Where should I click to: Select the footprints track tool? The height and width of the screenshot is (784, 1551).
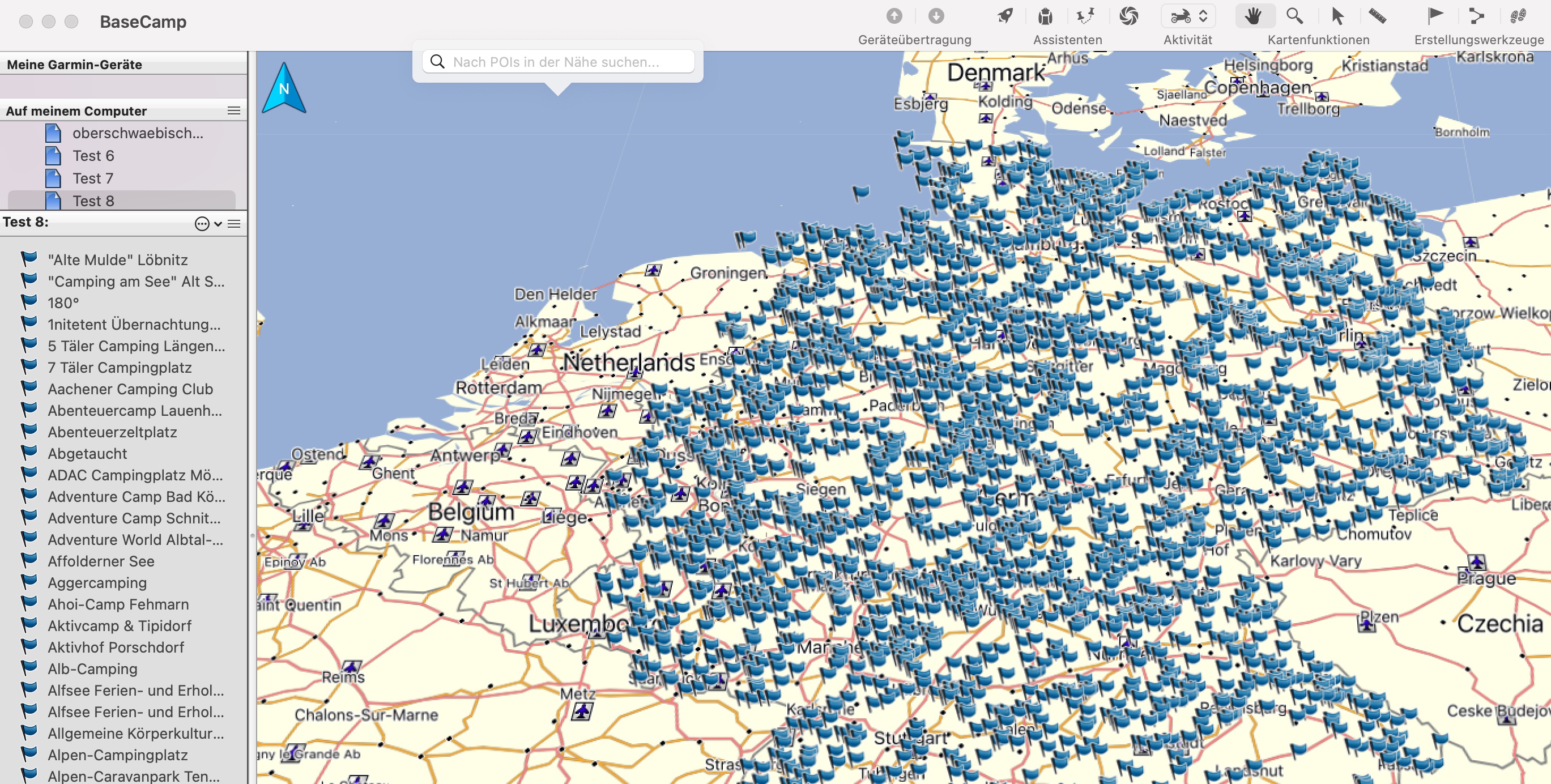point(1518,16)
